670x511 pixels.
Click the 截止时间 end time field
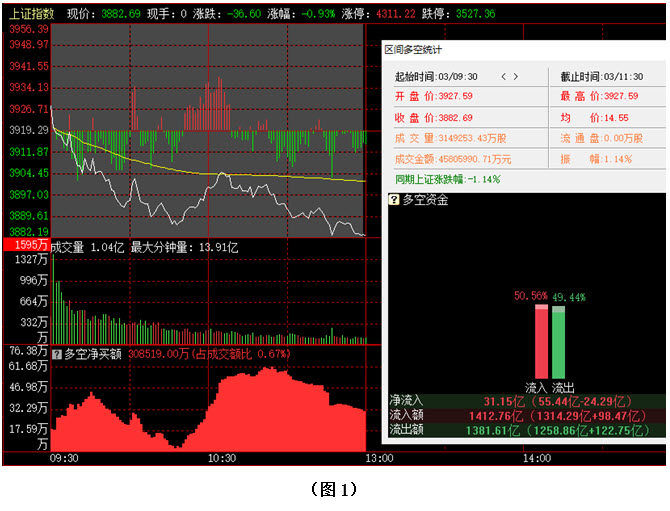[x=600, y=76]
